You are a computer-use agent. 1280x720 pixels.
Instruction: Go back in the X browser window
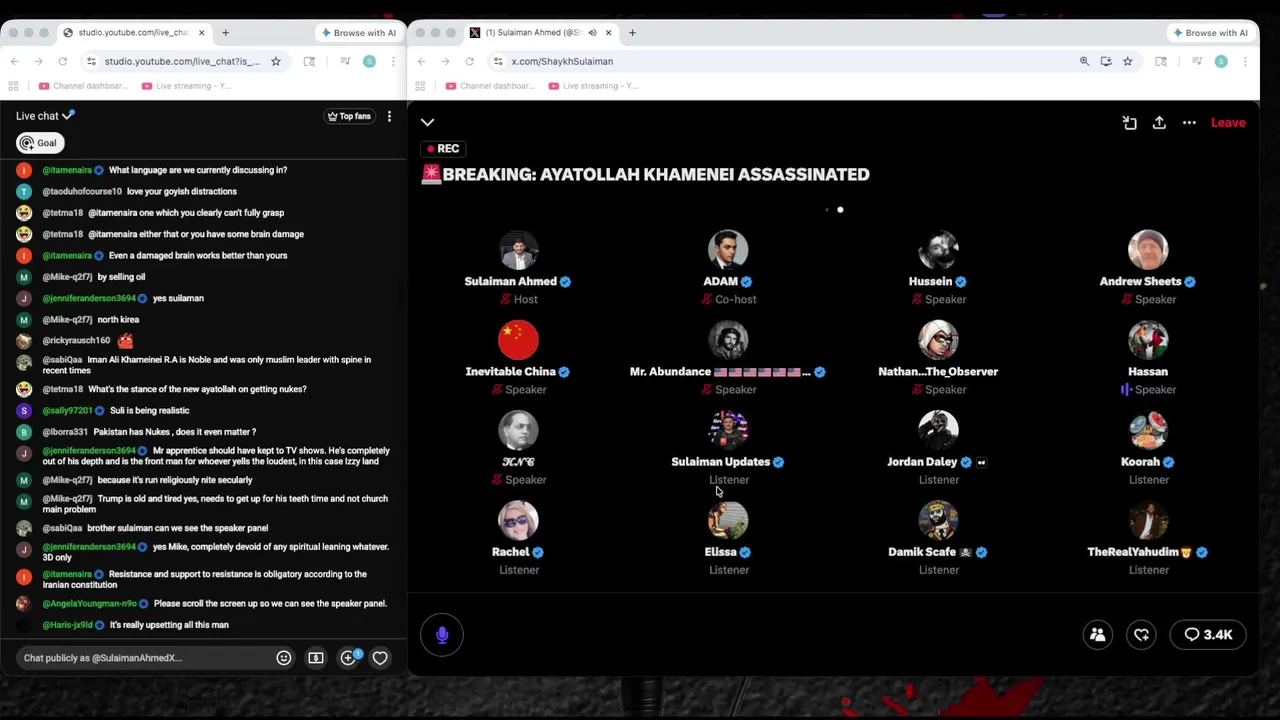[x=421, y=61]
